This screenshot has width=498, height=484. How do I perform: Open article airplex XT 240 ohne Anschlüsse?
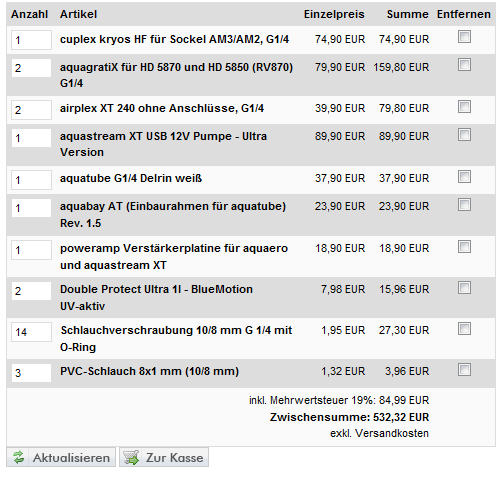[162, 108]
